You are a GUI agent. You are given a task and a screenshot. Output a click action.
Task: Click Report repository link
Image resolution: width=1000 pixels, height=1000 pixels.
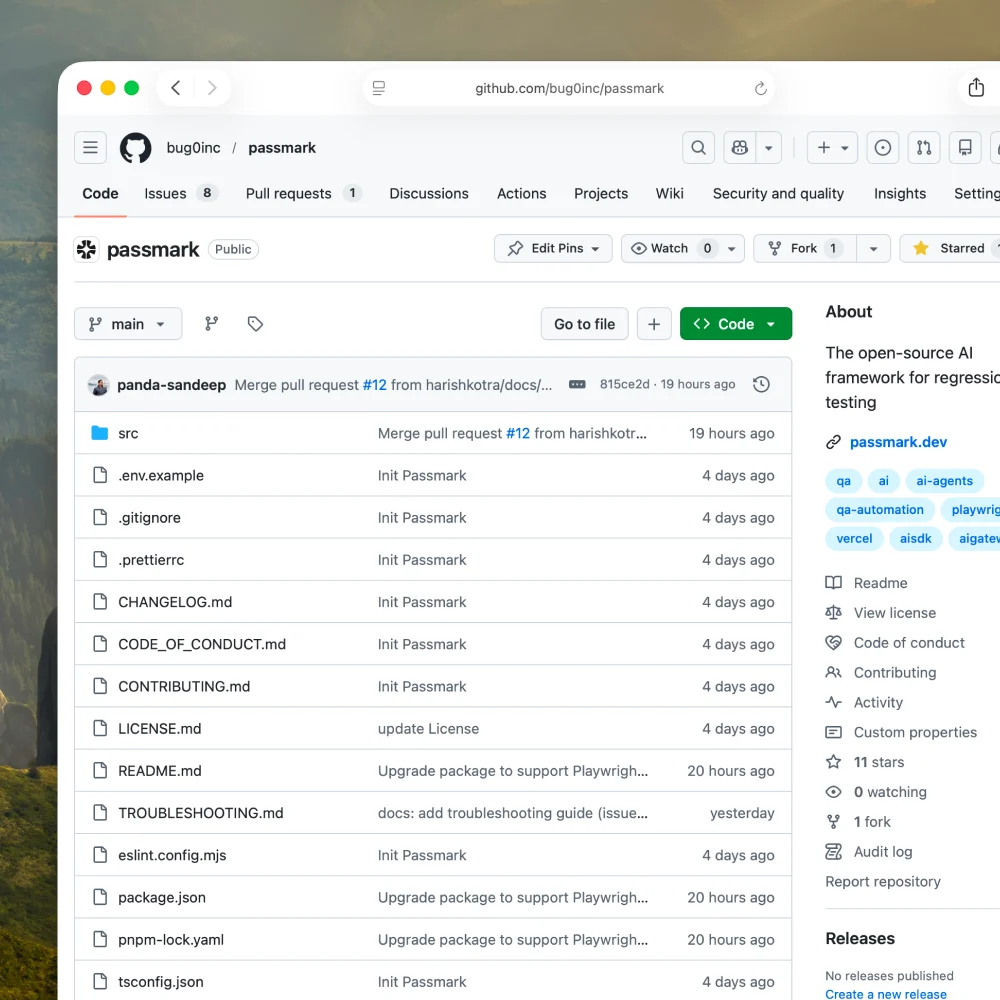[883, 881]
